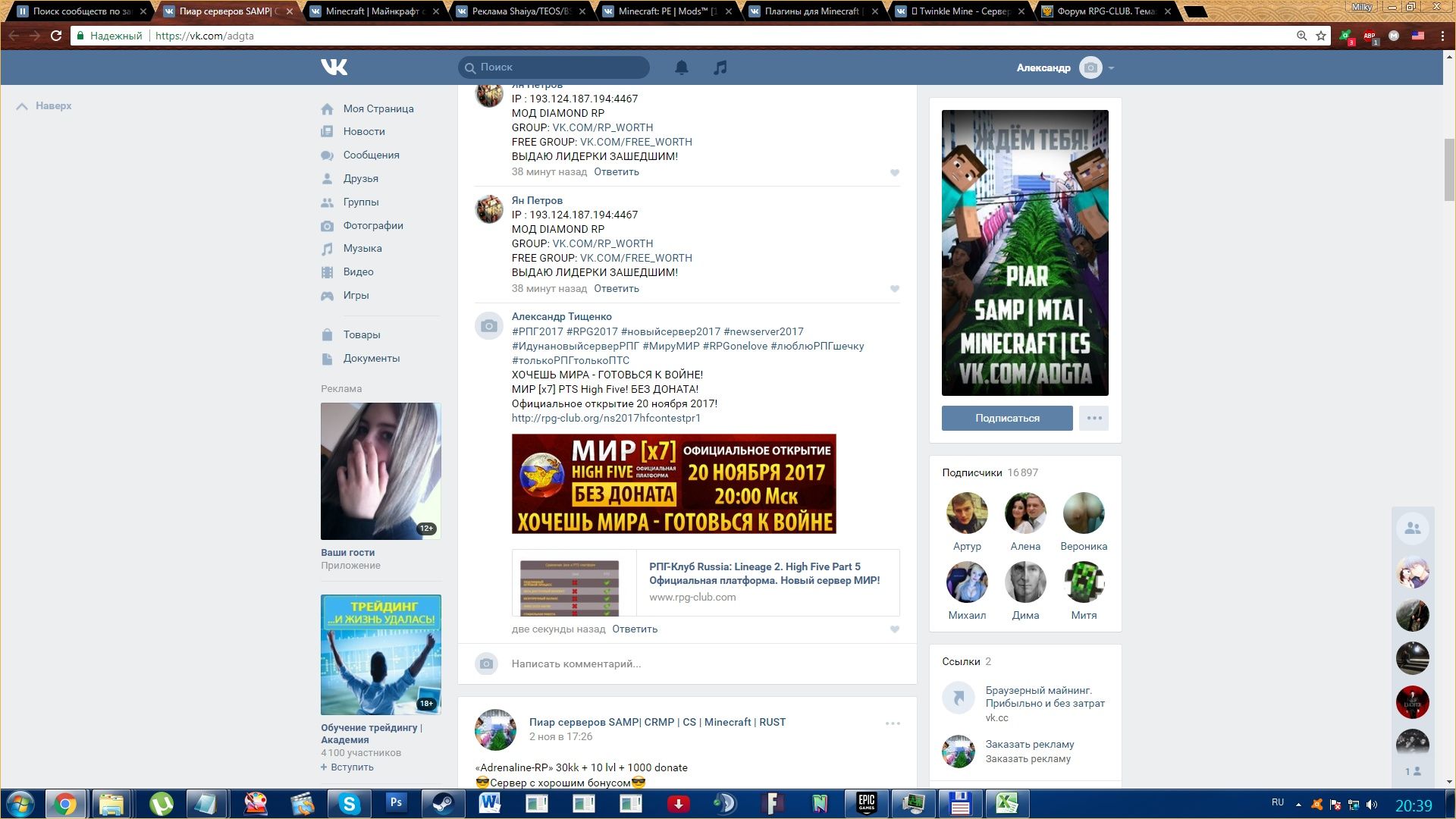Open Подписчики 16 897 heading

tap(990, 472)
